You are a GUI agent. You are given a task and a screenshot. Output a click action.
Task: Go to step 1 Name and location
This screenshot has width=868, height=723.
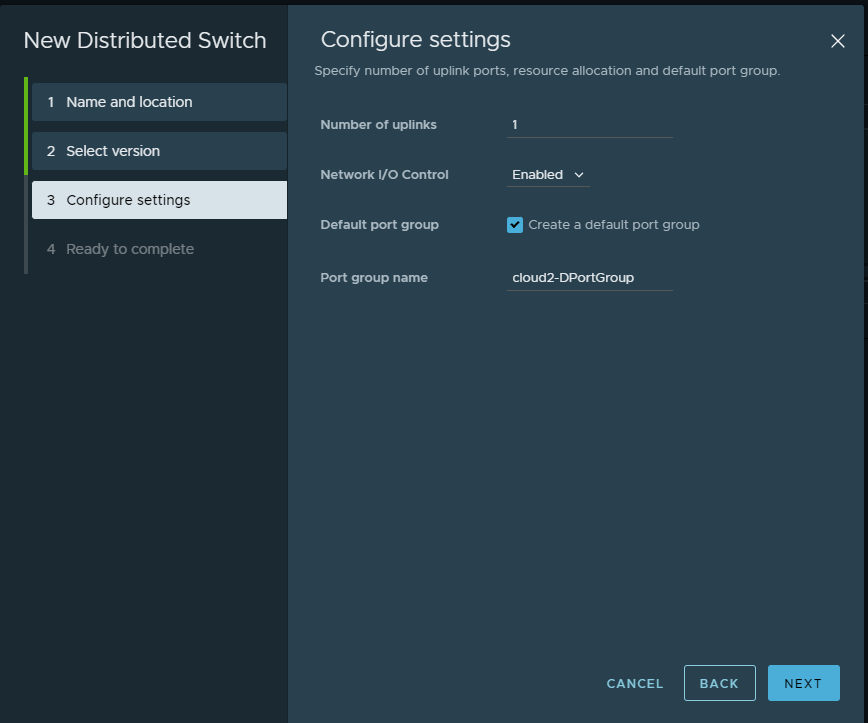coord(159,102)
